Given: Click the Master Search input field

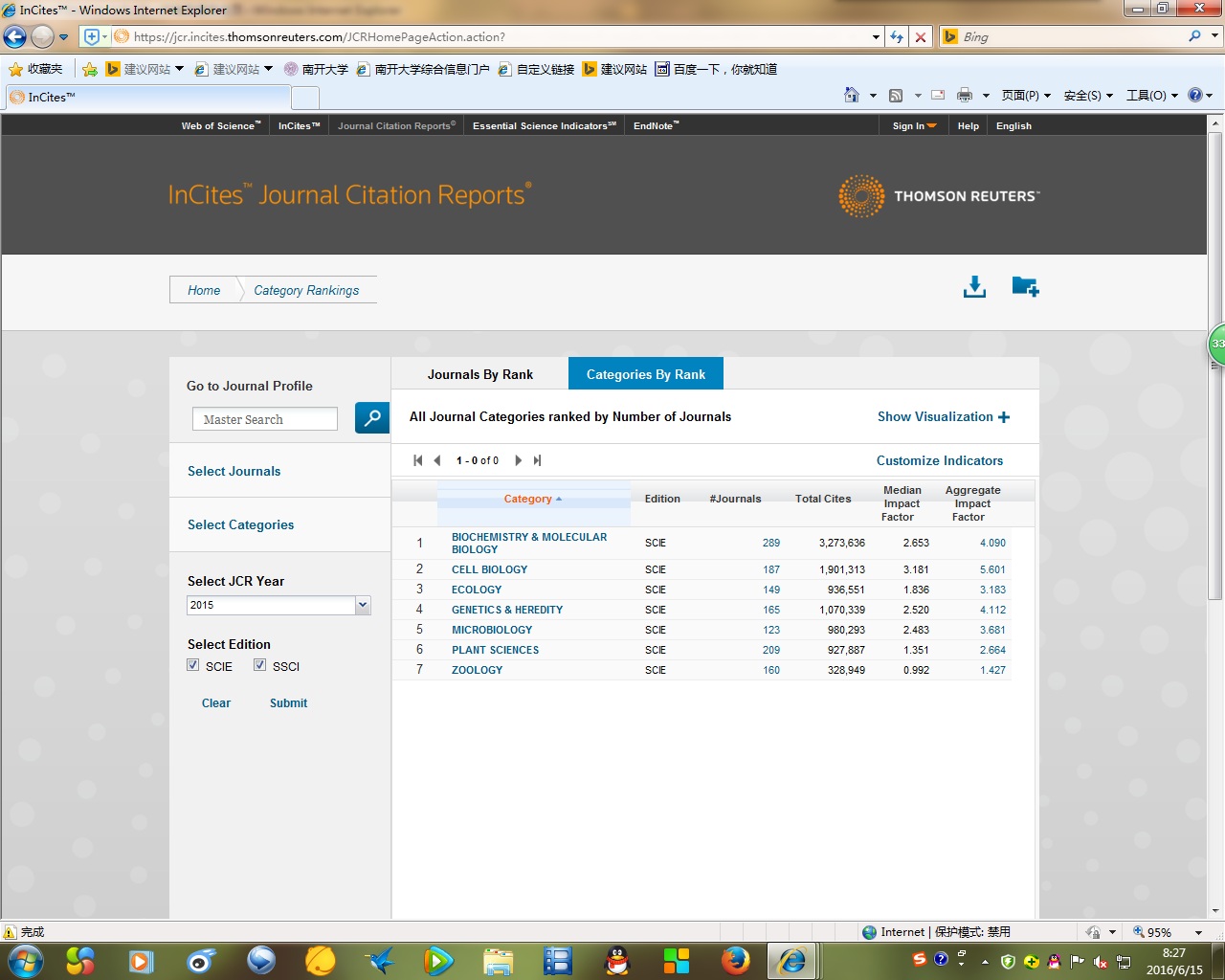Looking at the screenshot, I should pyautogui.click(x=265, y=419).
